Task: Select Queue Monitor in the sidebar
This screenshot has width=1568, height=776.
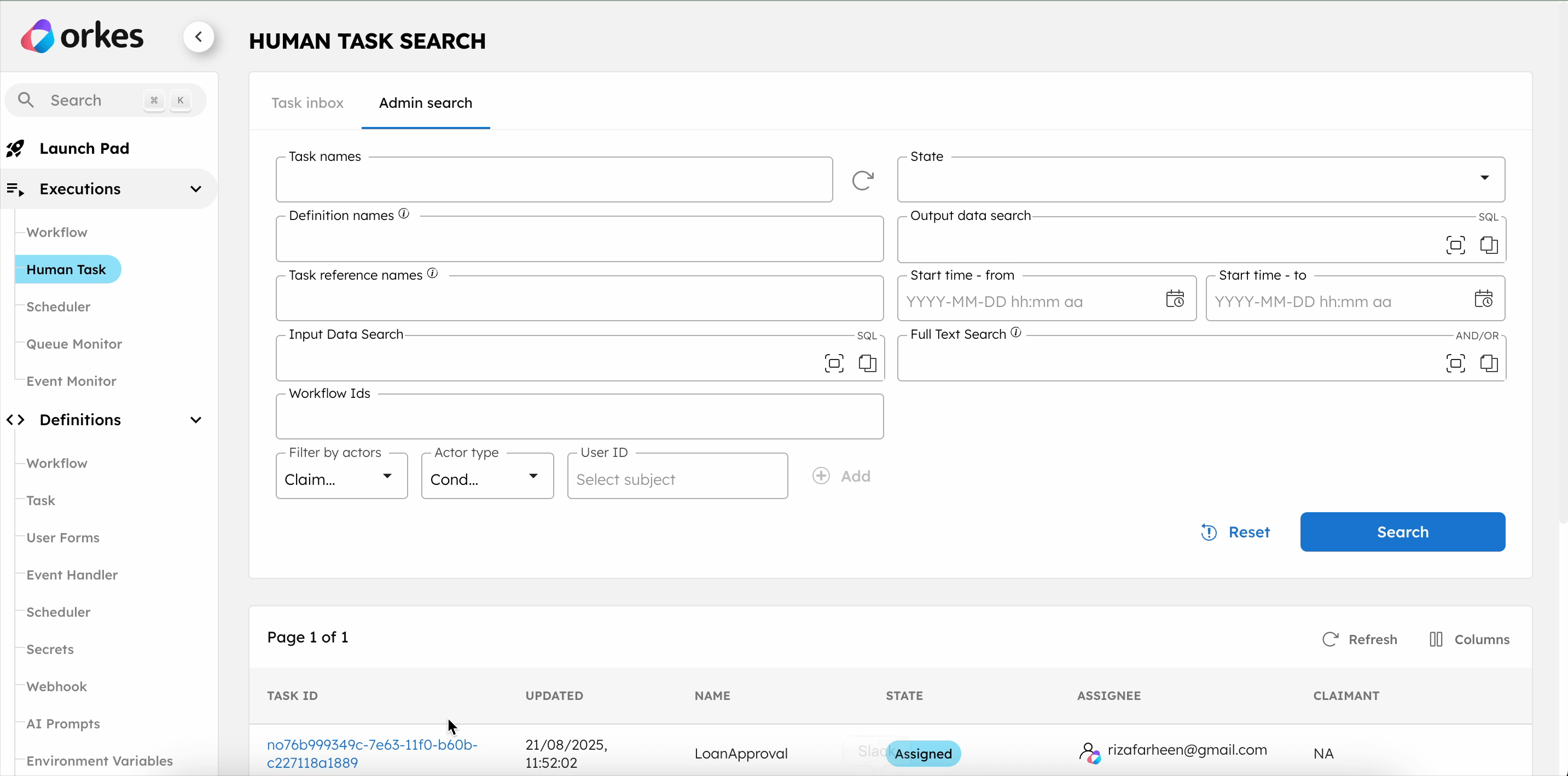Action: tap(74, 344)
